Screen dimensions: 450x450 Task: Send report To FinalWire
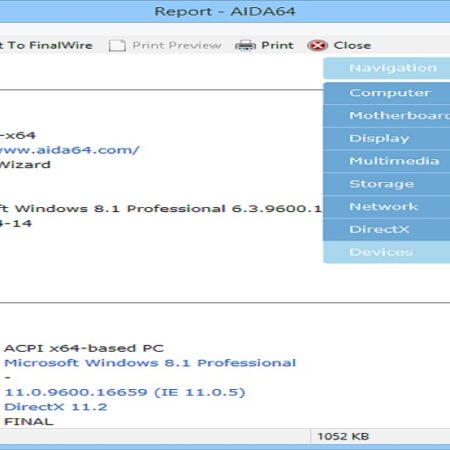(46, 45)
